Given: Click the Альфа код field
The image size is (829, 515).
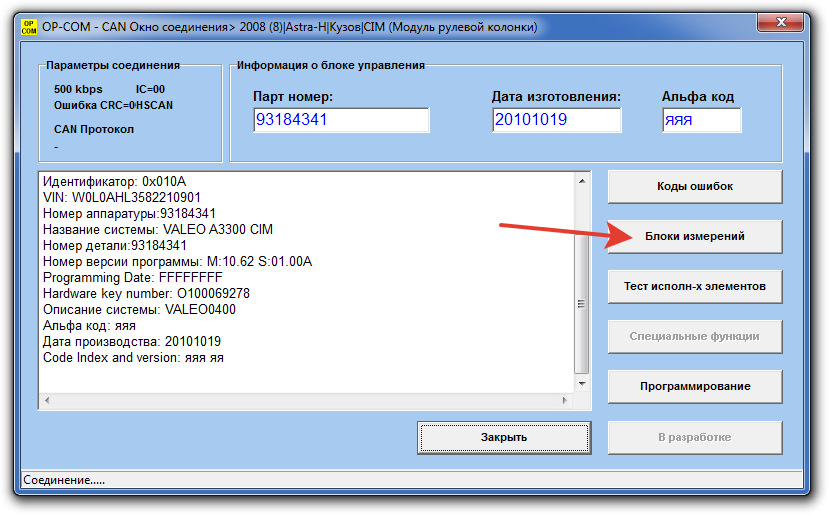Looking at the screenshot, I should pyautogui.click(x=701, y=119).
